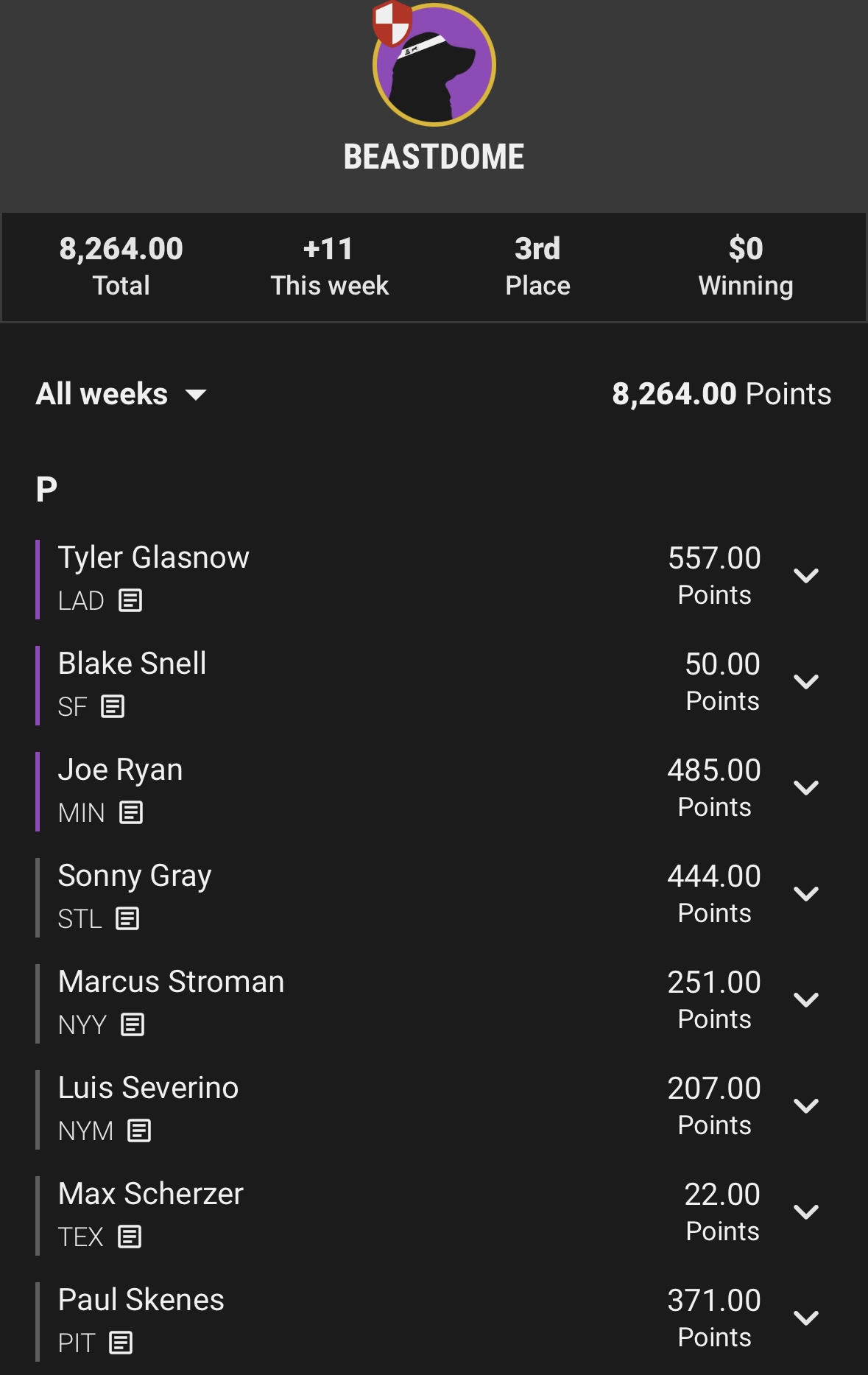Image resolution: width=868 pixels, height=1375 pixels.
Task: Select the Luis Severino player name
Action: pyautogui.click(x=148, y=1088)
